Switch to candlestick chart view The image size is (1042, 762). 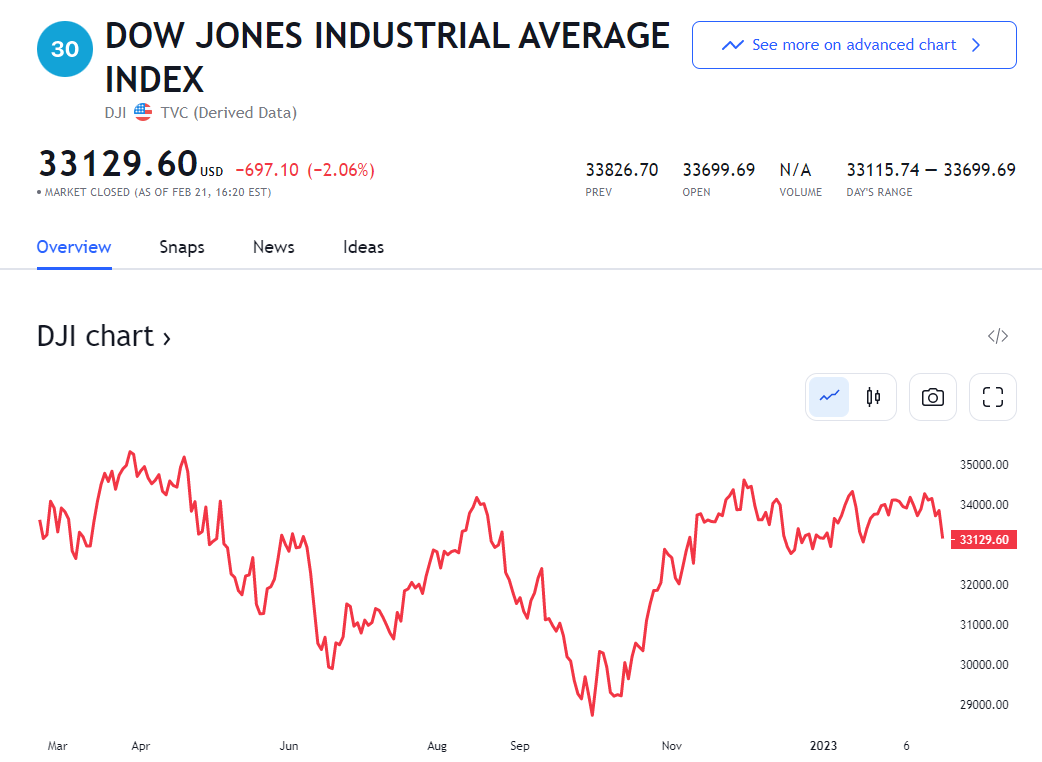coord(873,397)
